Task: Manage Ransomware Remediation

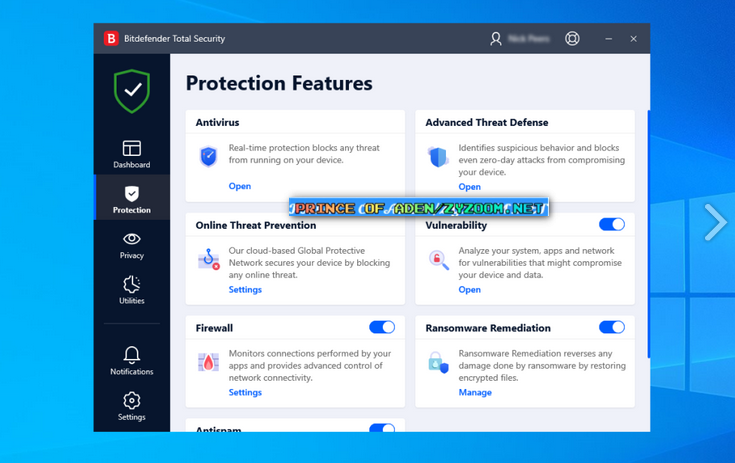Action: click(475, 392)
